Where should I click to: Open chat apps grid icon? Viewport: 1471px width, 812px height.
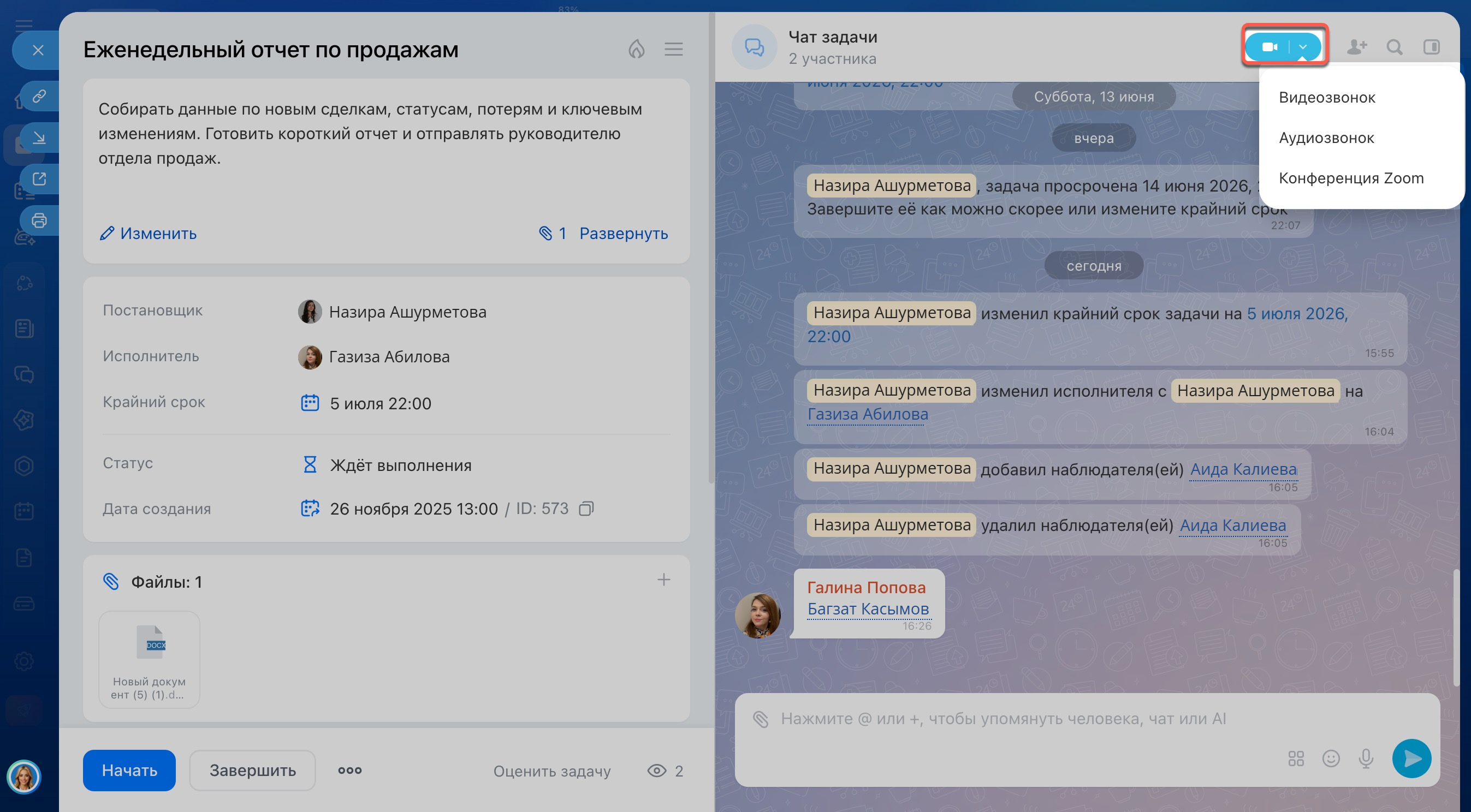coord(1296,758)
